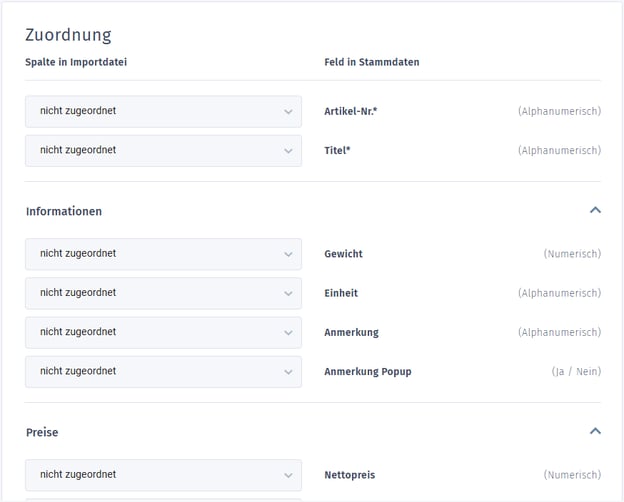Click the 'Artikel-Nr.*' field label

point(350,111)
